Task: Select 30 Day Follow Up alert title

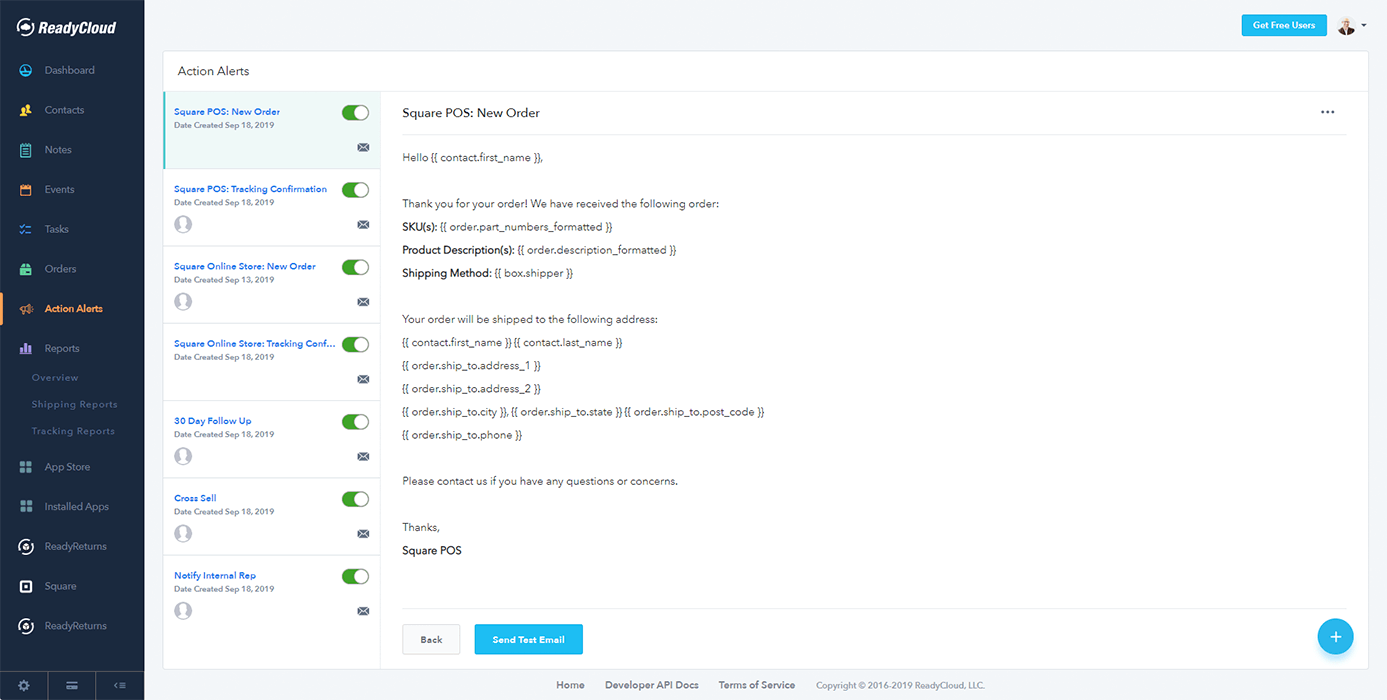Action: coord(213,421)
